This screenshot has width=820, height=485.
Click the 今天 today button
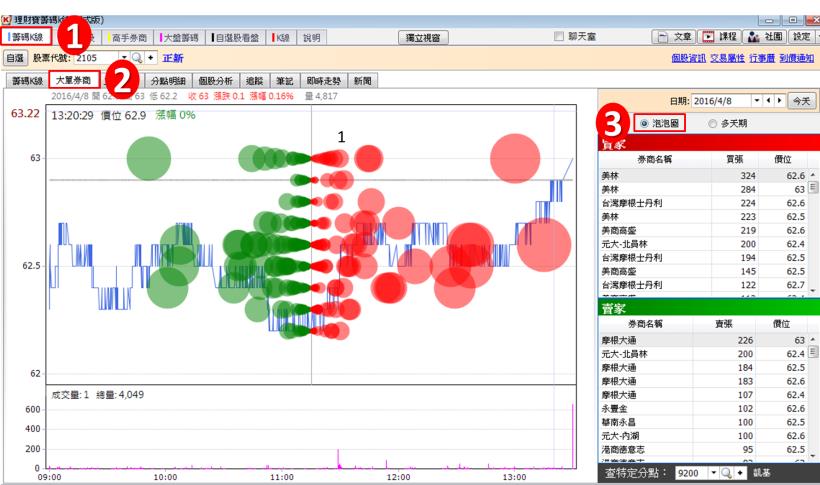tap(802, 101)
